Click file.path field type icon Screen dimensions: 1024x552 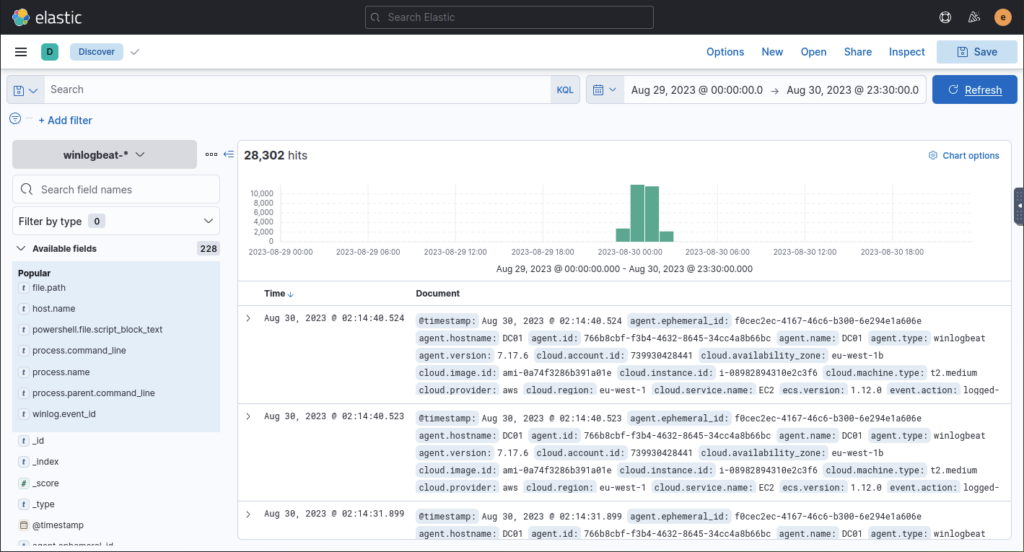pos(24,287)
